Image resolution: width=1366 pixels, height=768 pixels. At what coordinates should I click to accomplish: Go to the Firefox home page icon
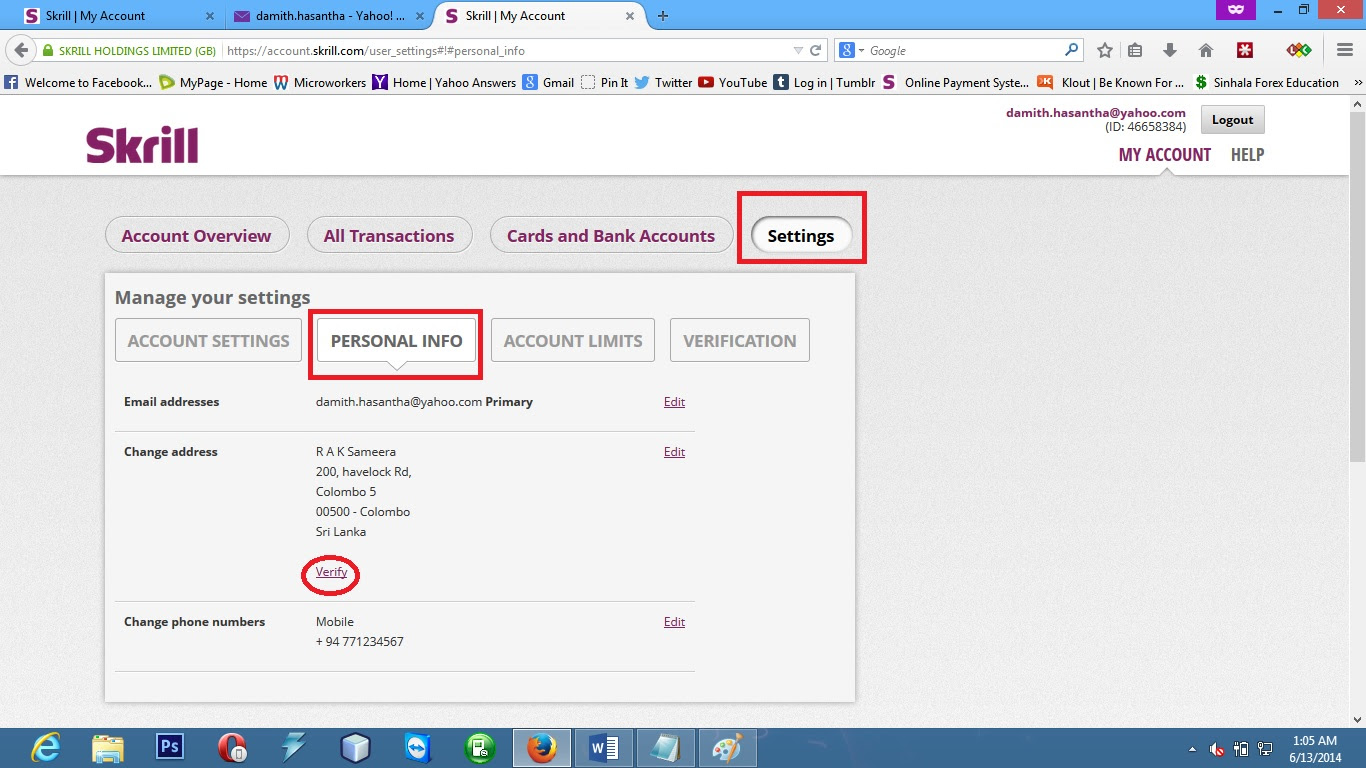coord(1206,50)
